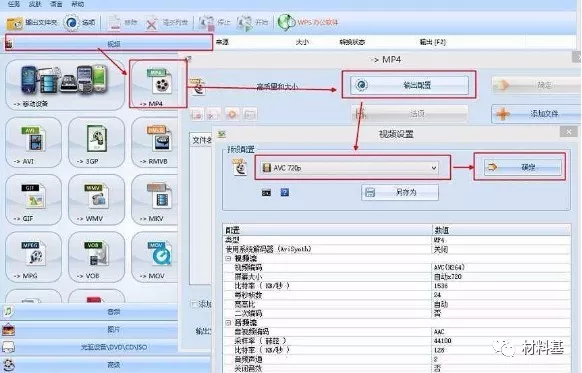Collapse the video stream tree section
Image resolution: width=582 pixels, height=373 pixels.
coord(228,258)
